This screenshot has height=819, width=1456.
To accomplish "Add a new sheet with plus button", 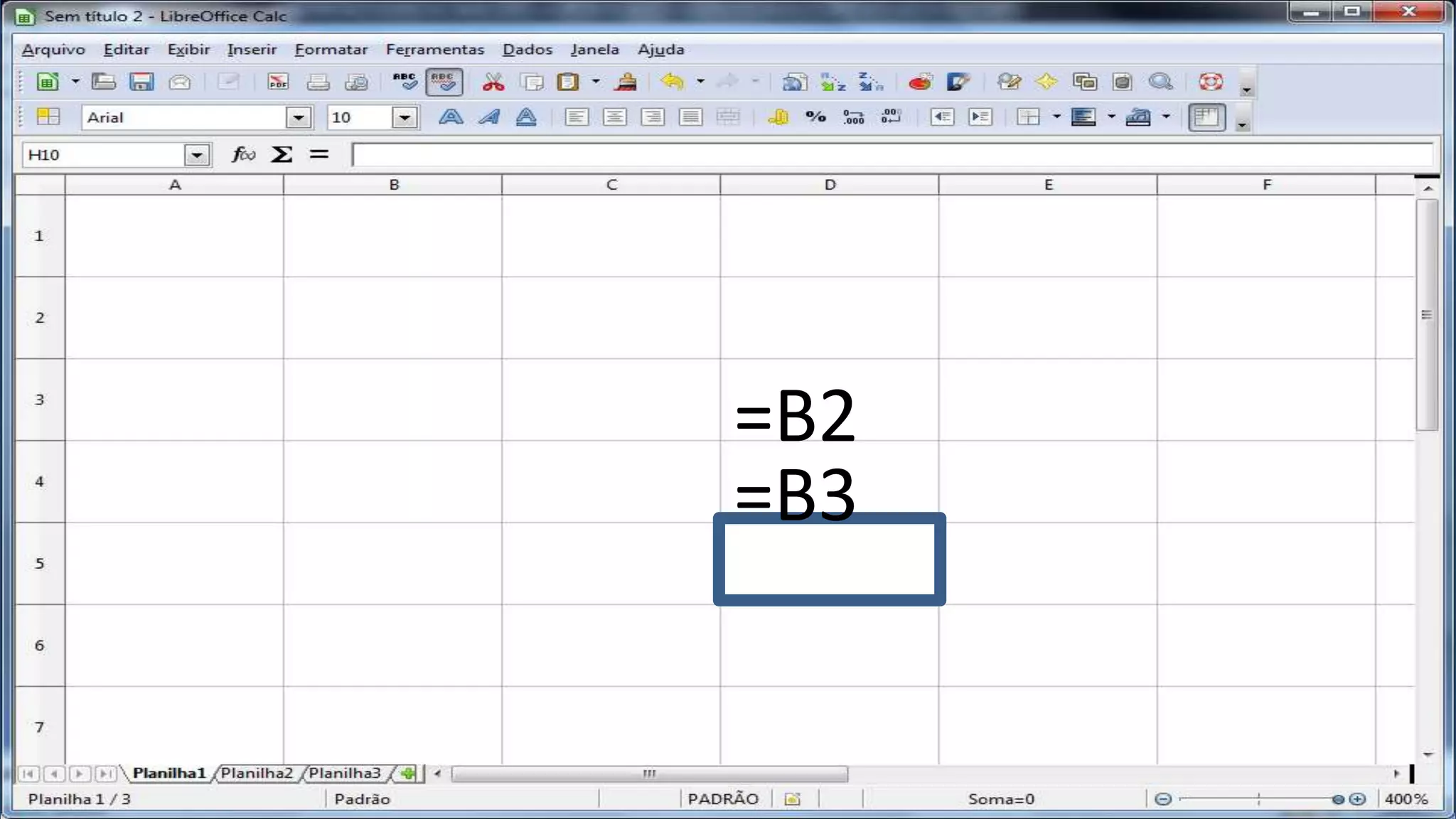I will 407,773.
